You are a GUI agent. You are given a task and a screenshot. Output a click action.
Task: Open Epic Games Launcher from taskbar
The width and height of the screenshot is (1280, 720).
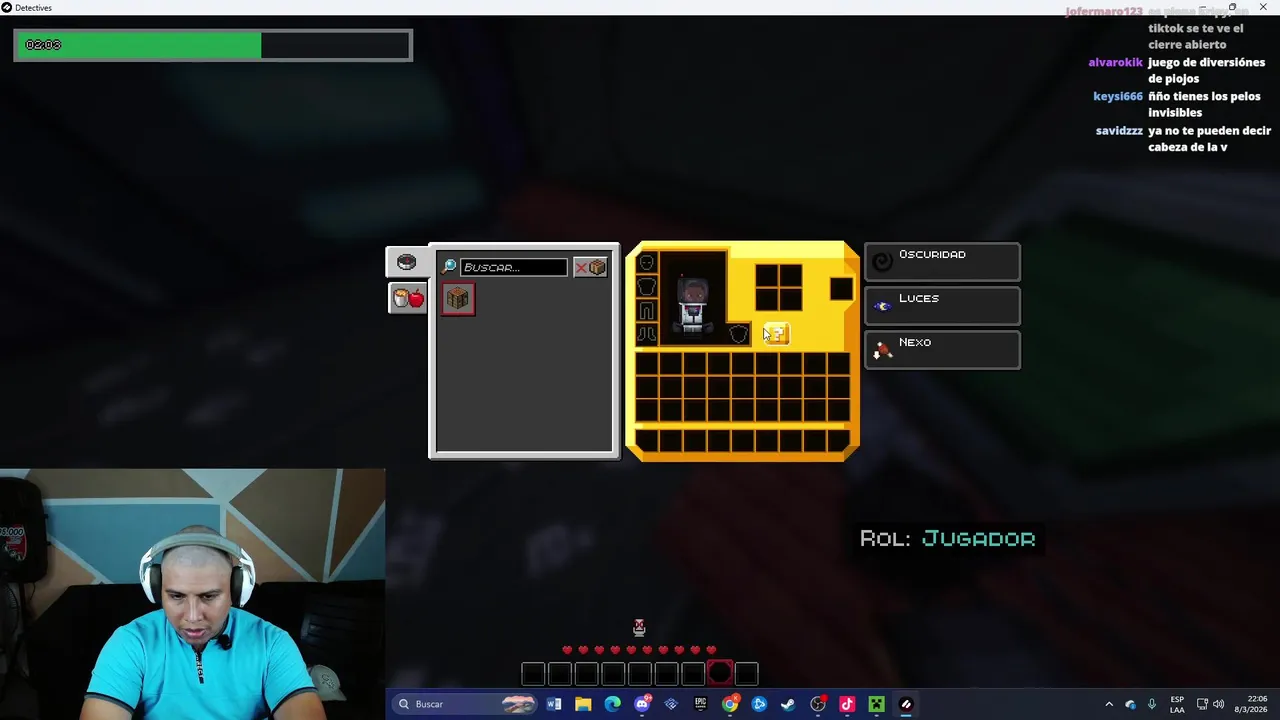[x=700, y=704]
